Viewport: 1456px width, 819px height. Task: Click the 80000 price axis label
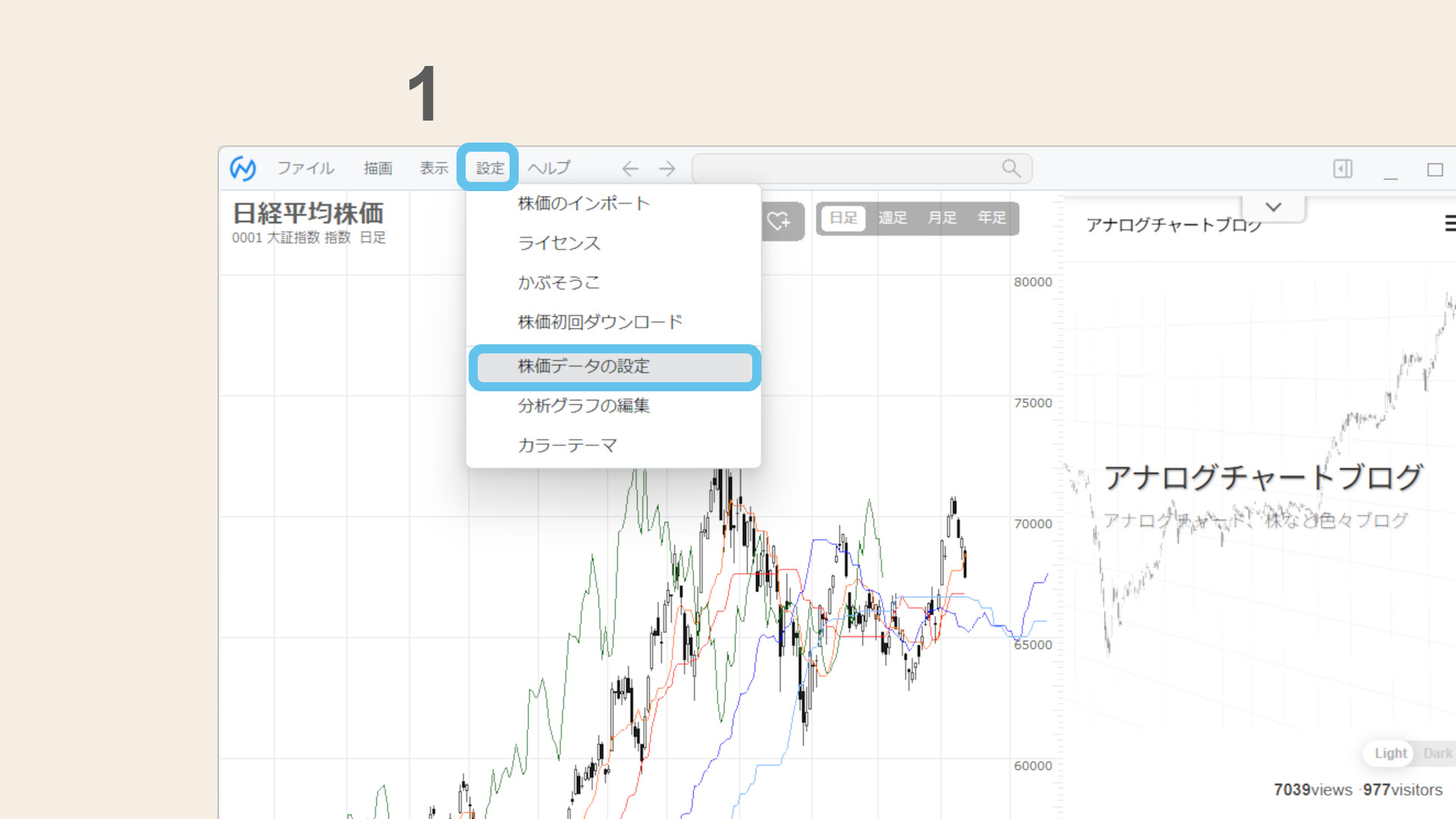click(1033, 282)
